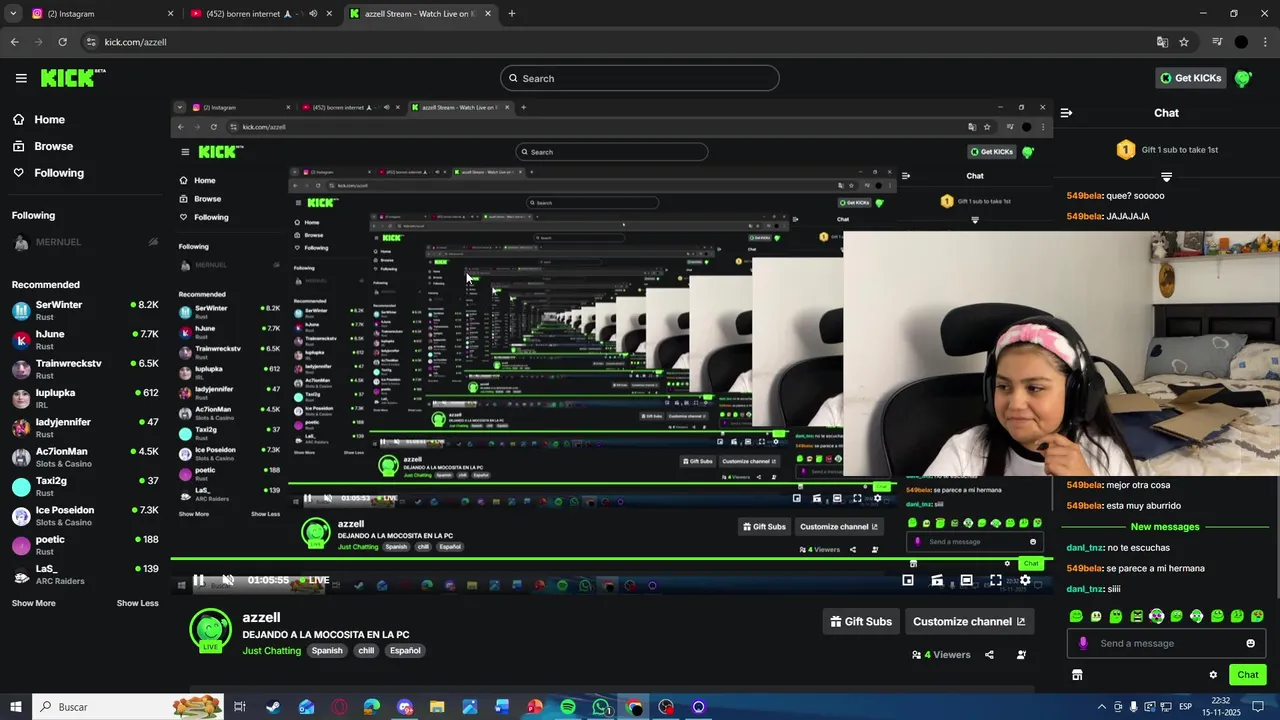This screenshot has width=1280, height=720.
Task: Open WhatsApp from the taskbar
Action: 601,707
